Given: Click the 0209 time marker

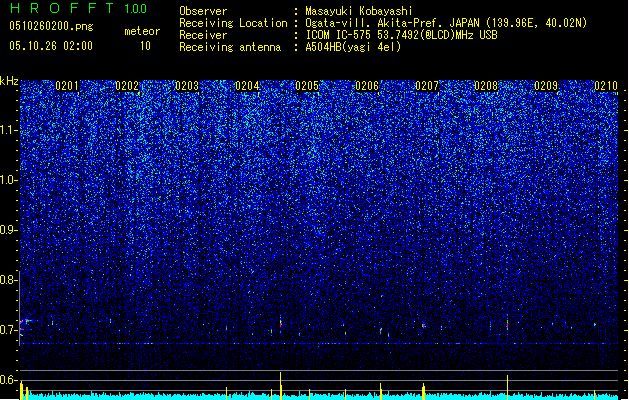Looking at the screenshot, I should pyautogui.click(x=546, y=86).
